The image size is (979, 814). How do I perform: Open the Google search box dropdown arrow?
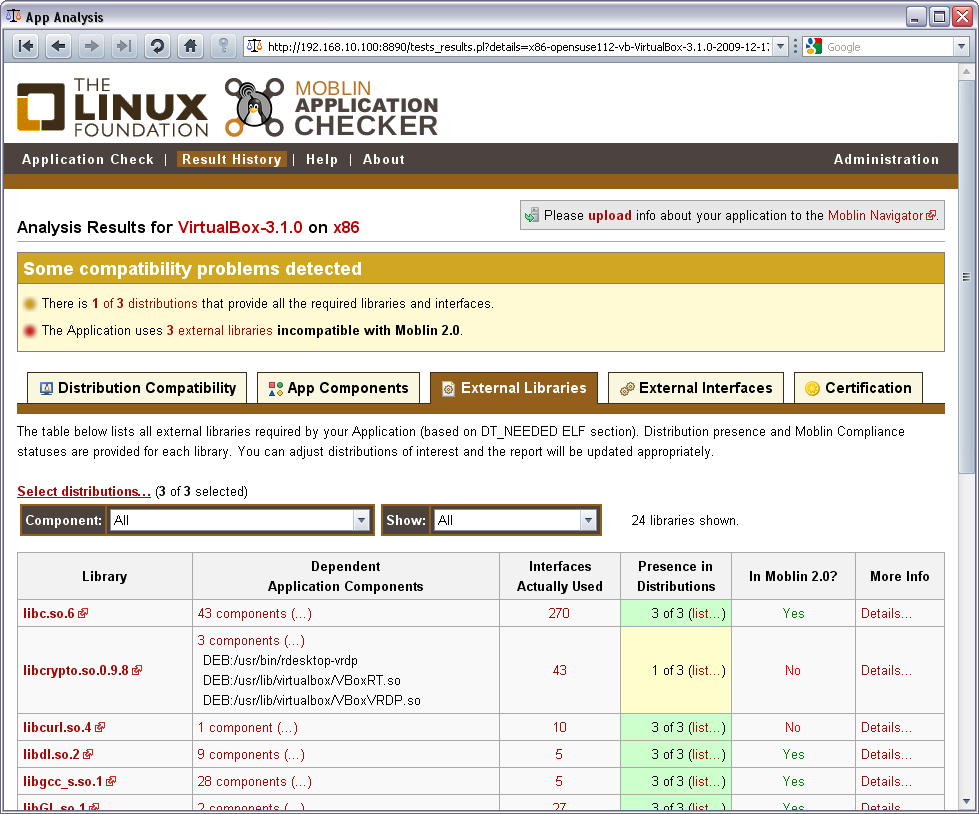[x=962, y=46]
